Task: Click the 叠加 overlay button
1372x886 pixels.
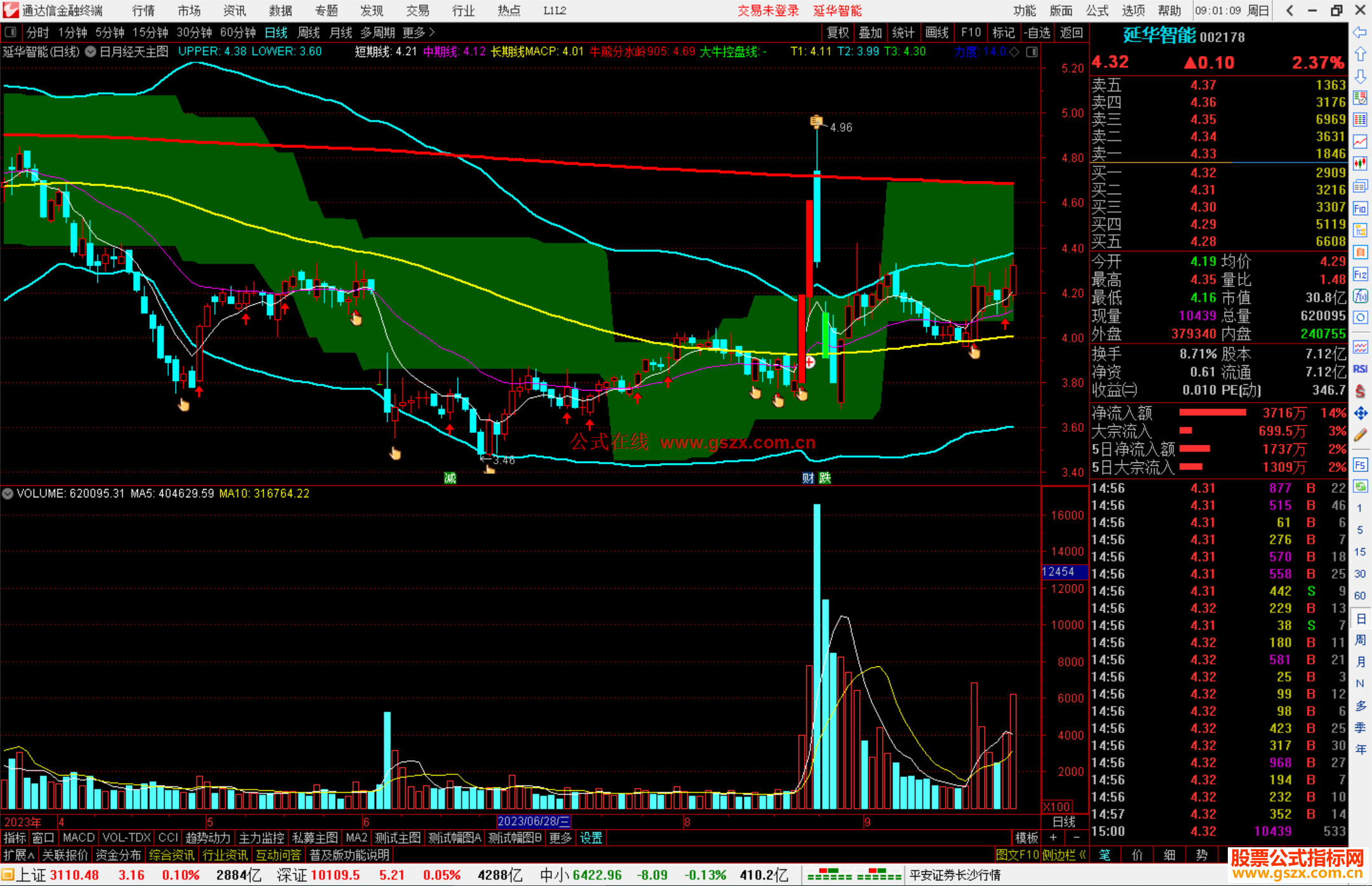Action: click(x=870, y=32)
